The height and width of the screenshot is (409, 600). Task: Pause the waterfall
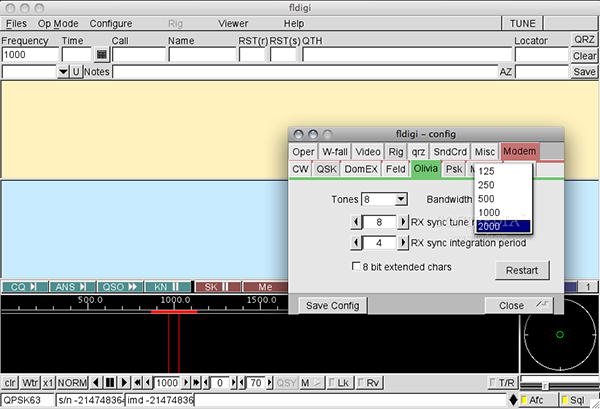point(109,382)
